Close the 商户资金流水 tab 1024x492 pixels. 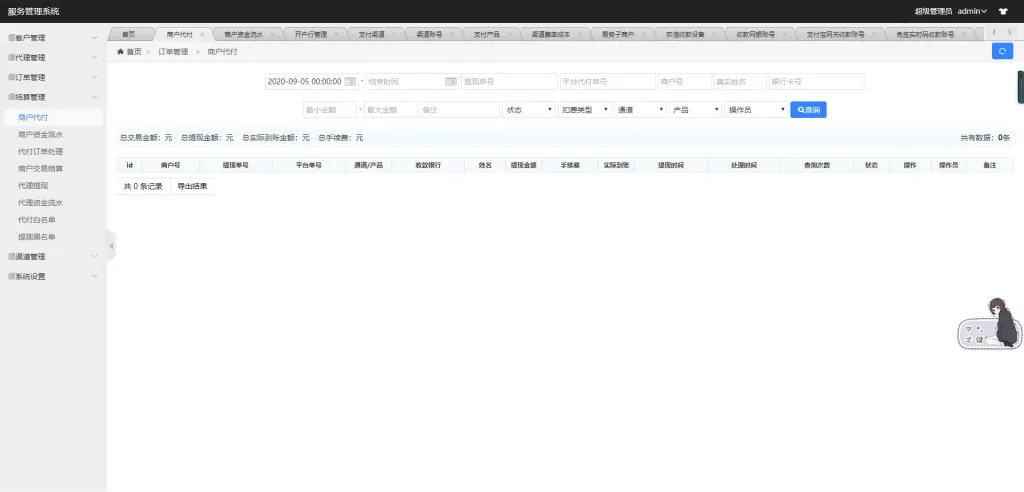point(272,35)
